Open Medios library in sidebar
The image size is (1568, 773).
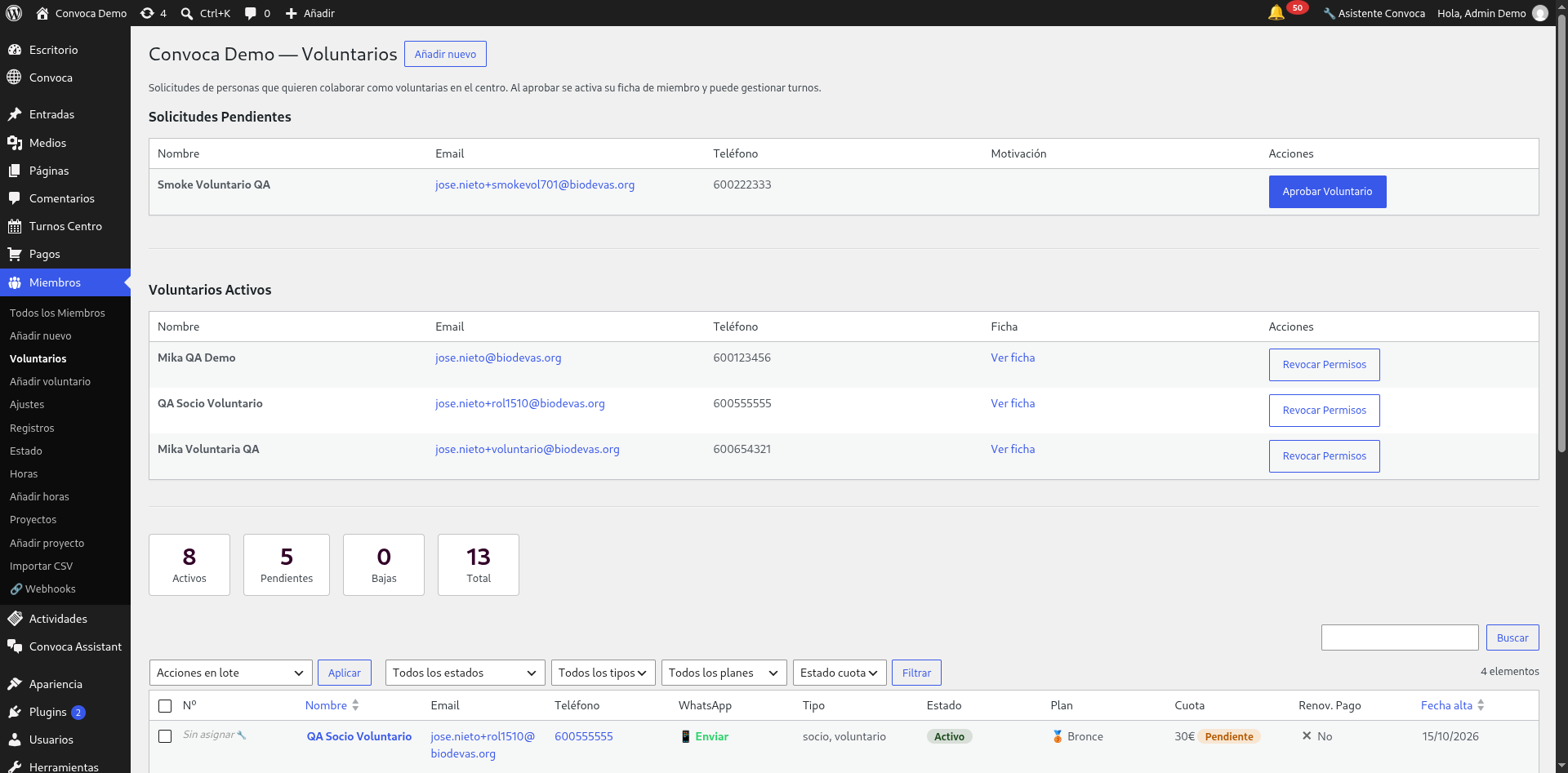(65, 143)
